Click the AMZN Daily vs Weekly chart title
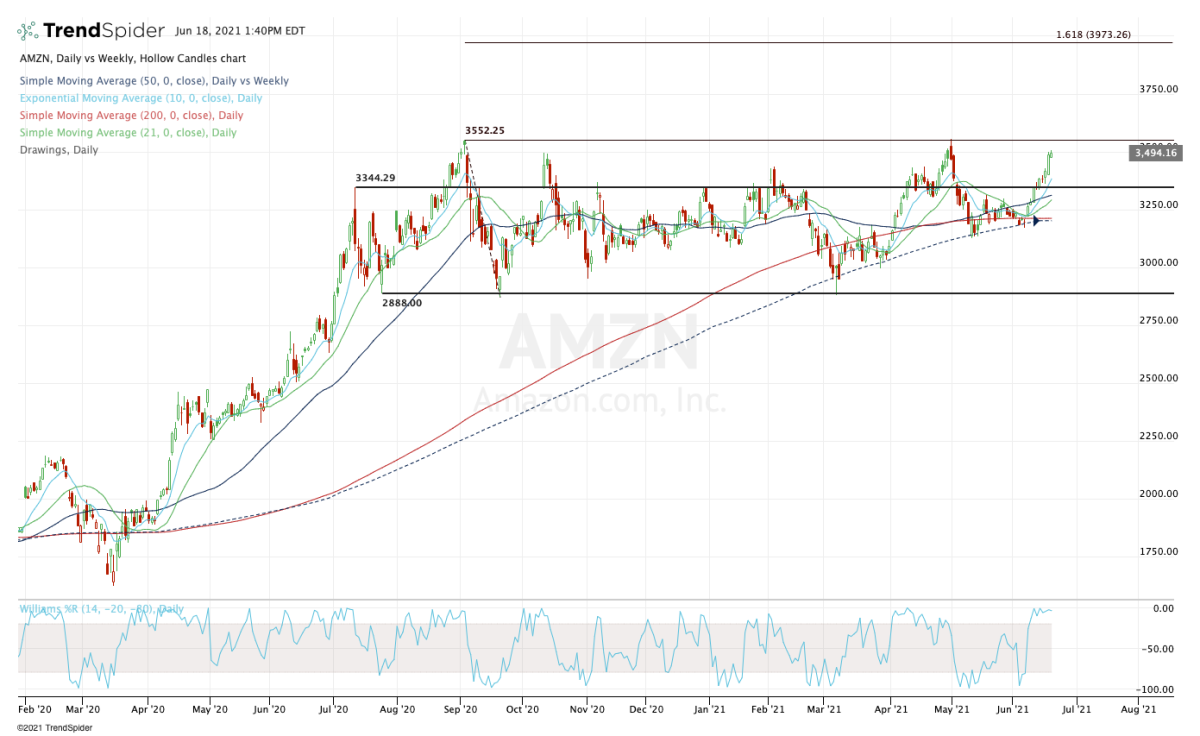This screenshot has height=736, width=1200. tap(132, 59)
